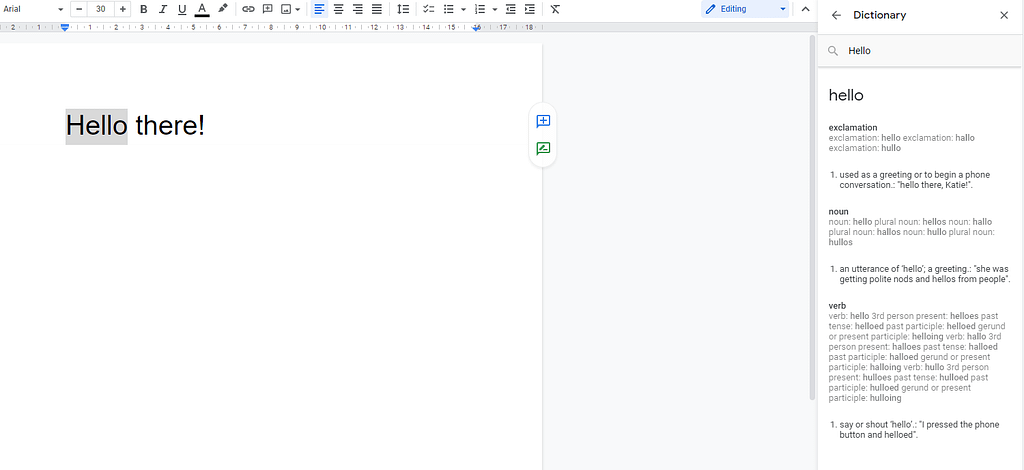Click the Clear formatting icon

(x=555, y=9)
